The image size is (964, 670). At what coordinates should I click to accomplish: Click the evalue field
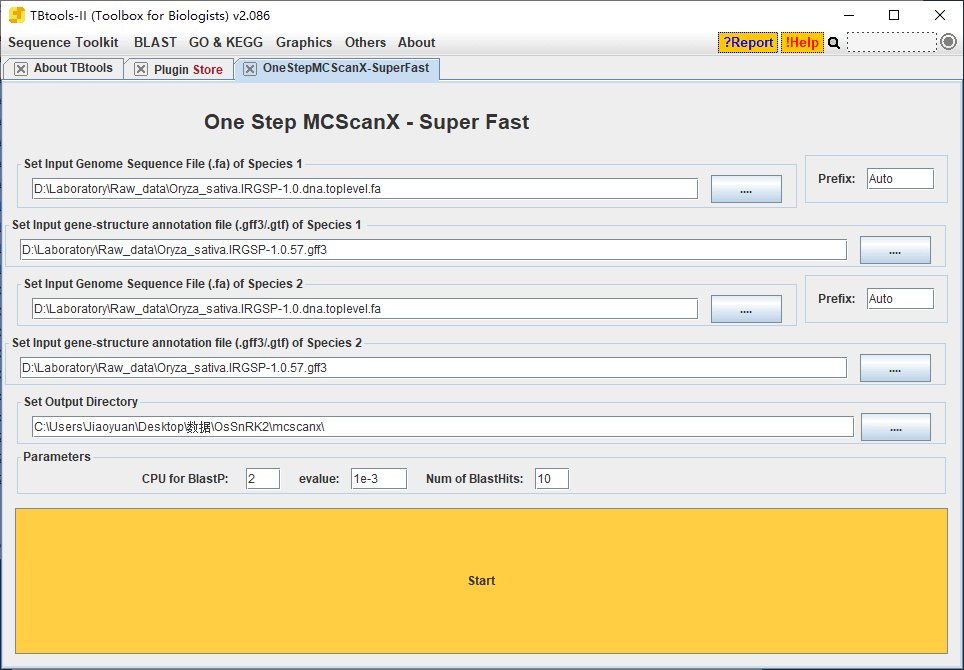[379, 479]
